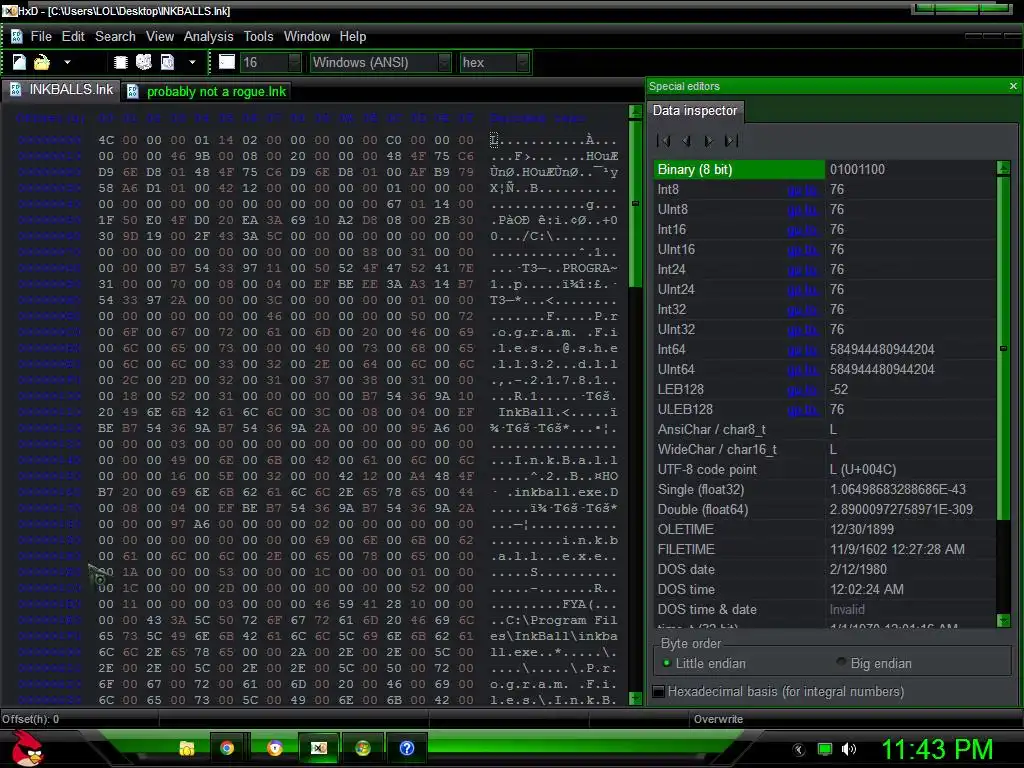1024x768 pixels.
Task: Click the bytes-per-row columns icon
Action: (227, 62)
